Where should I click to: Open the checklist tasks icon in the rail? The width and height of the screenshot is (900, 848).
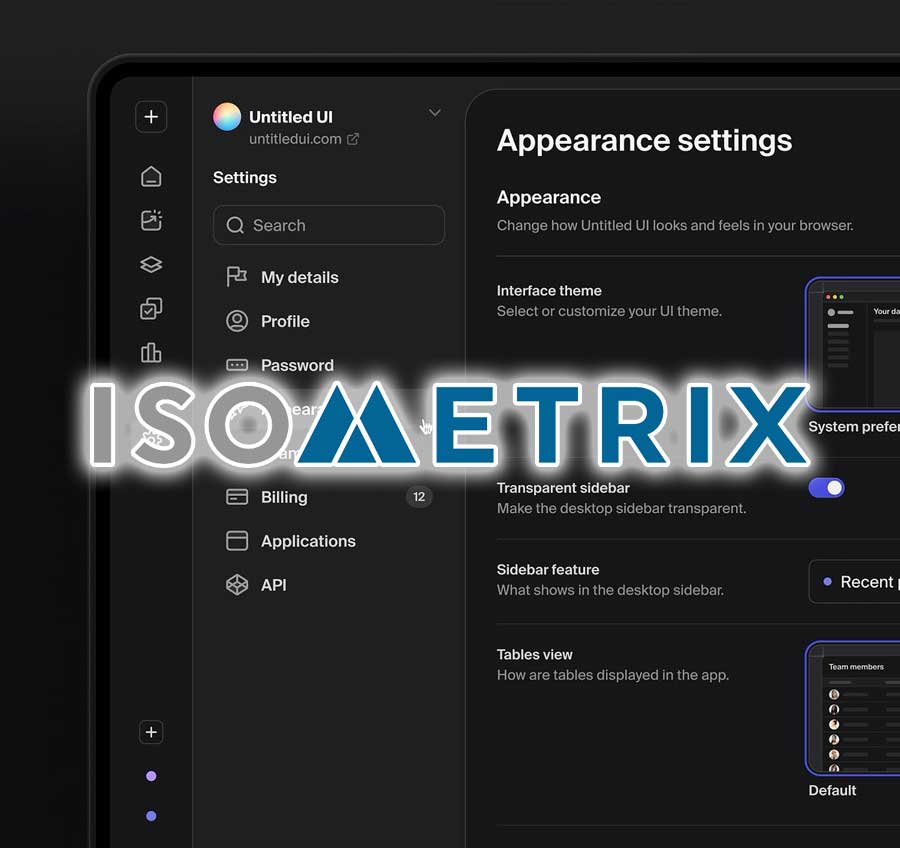point(151,308)
